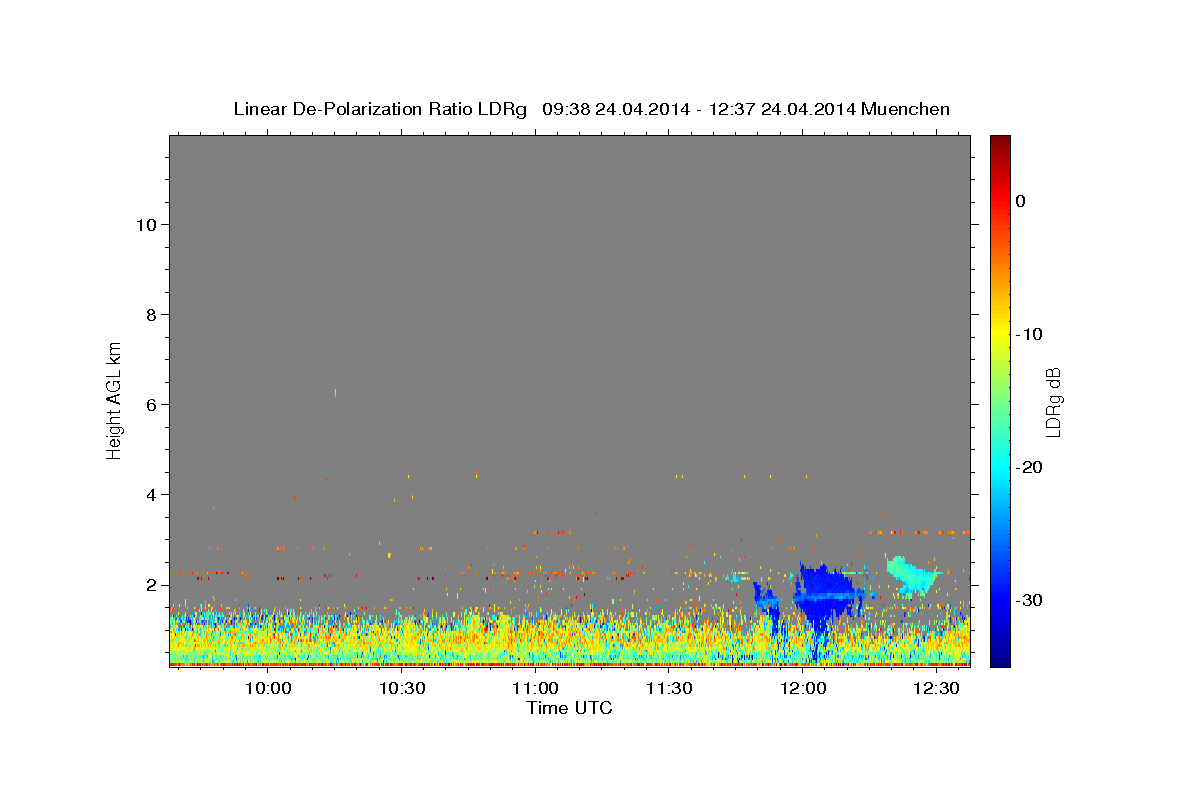Pick the dark red top of colorbar
The width and height of the screenshot is (1200, 800).
[x=1000, y=142]
